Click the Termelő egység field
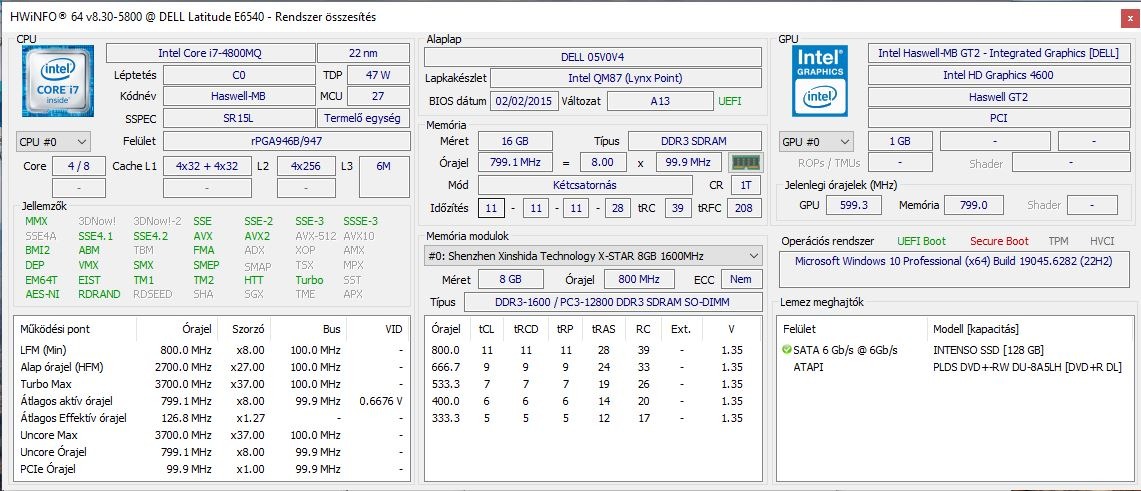 tap(363, 119)
